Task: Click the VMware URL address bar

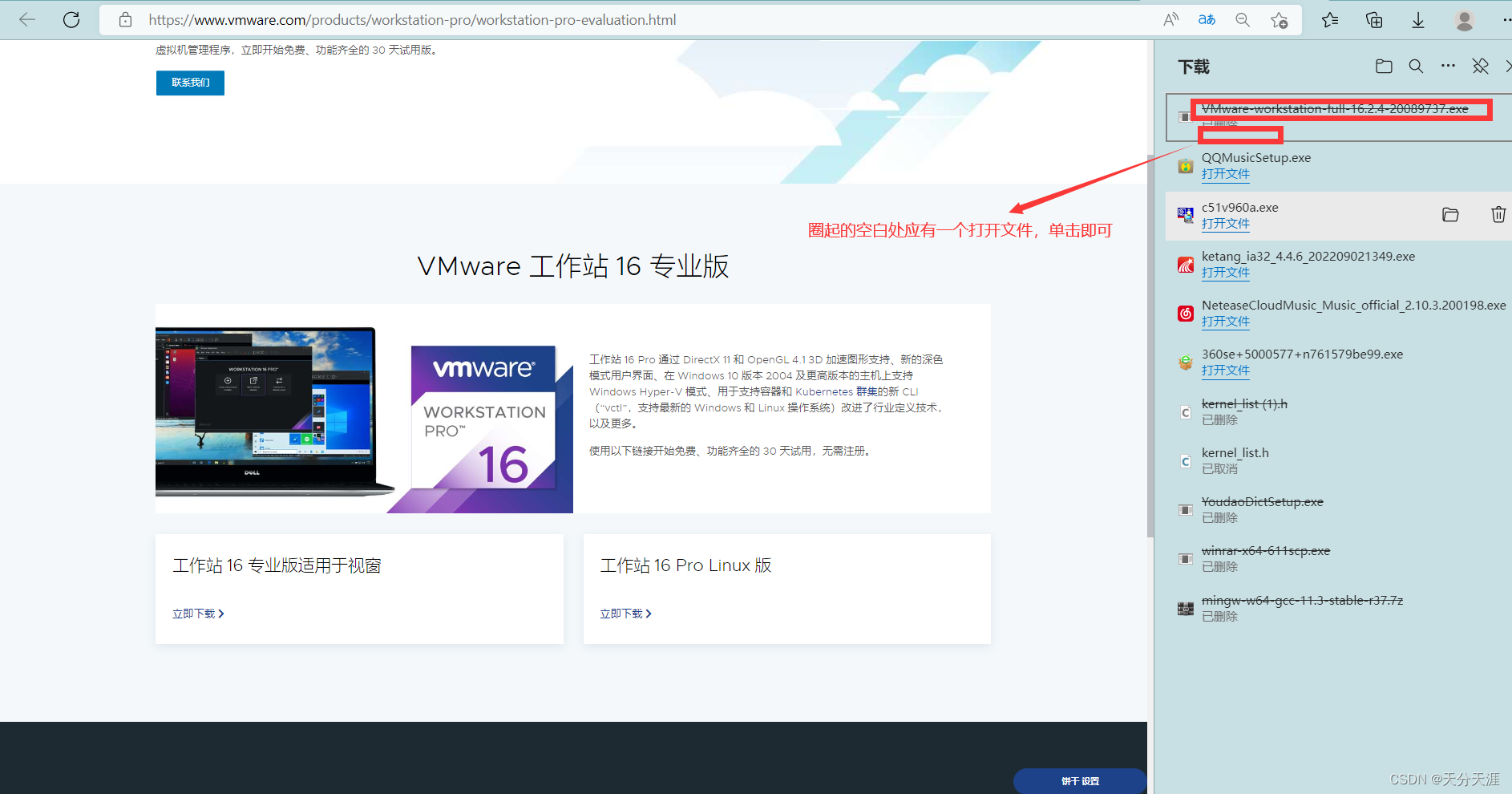Action: (412, 20)
